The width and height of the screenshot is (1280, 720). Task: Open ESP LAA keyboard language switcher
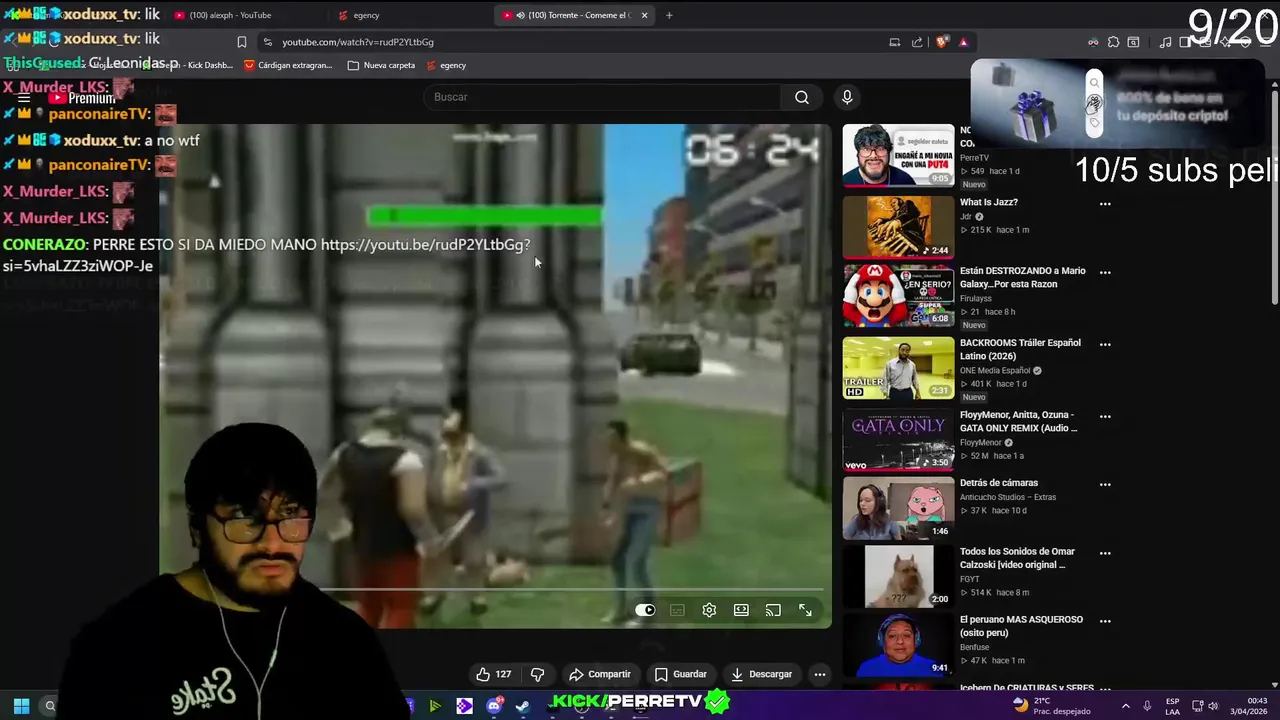point(1172,706)
